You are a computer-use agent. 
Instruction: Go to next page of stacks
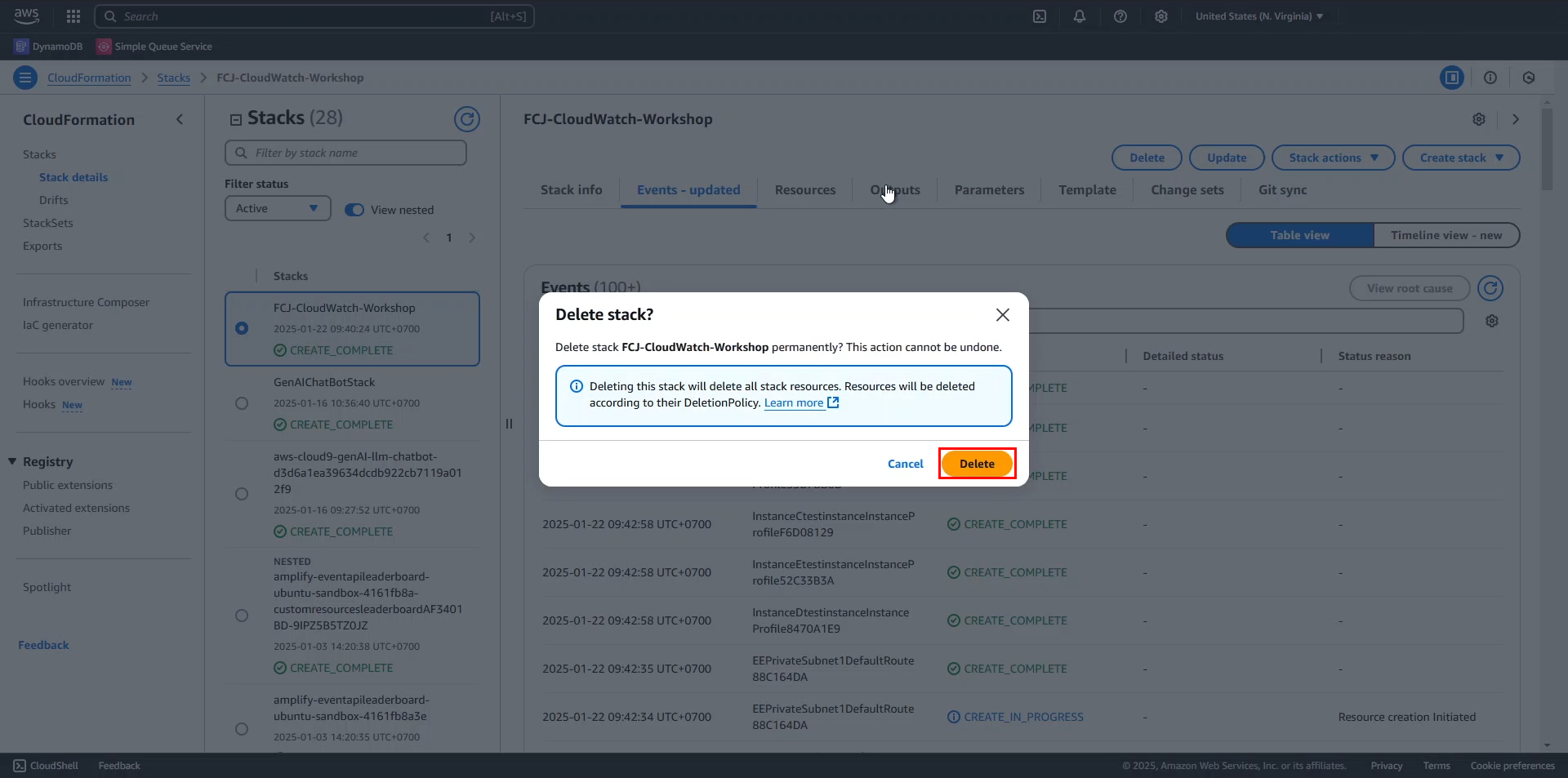[x=472, y=238]
